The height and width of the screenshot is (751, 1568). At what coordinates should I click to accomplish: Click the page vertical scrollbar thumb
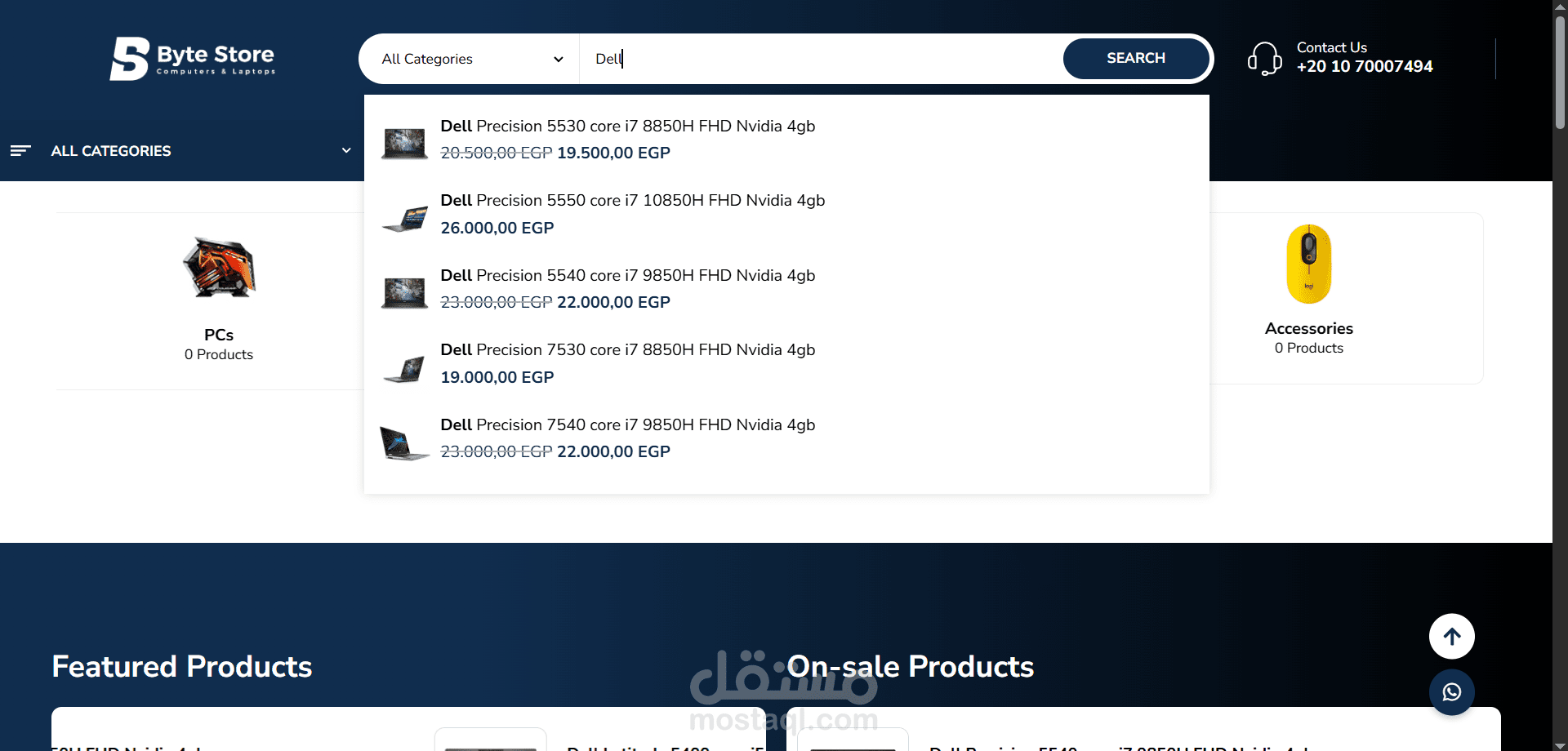(x=1560, y=72)
